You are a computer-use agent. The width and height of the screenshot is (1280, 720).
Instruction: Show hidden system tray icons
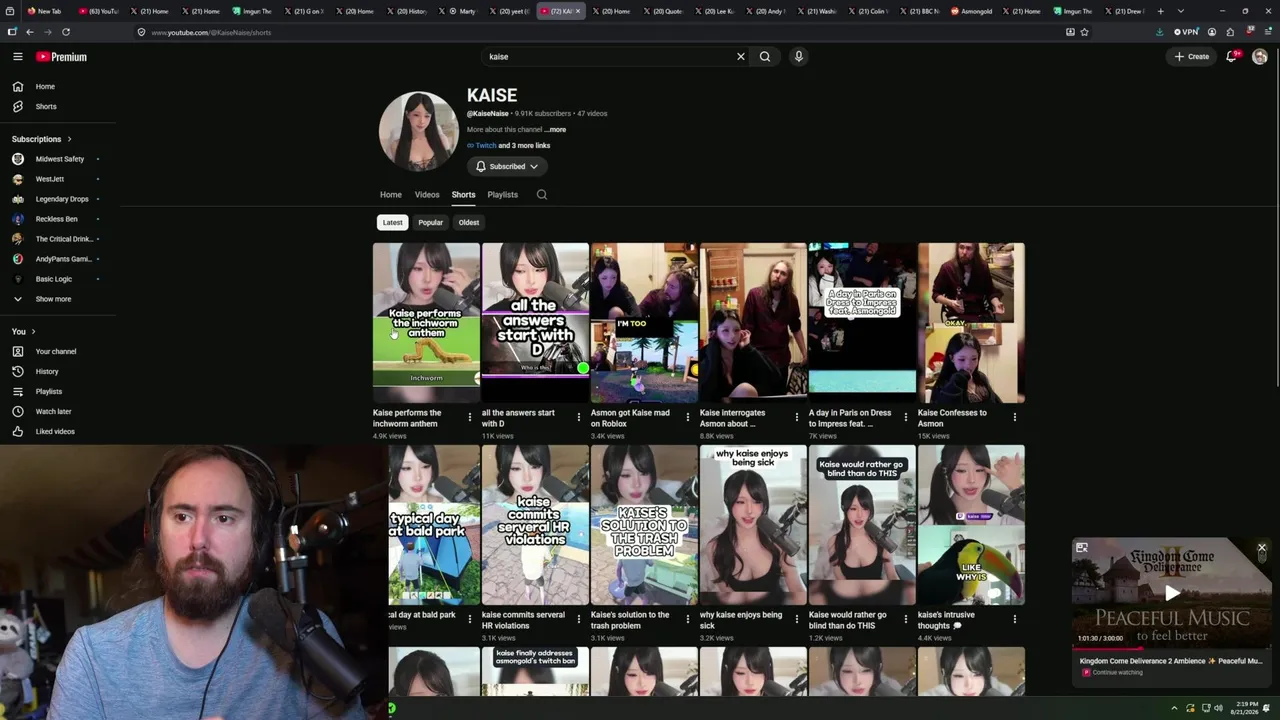tap(1176, 708)
